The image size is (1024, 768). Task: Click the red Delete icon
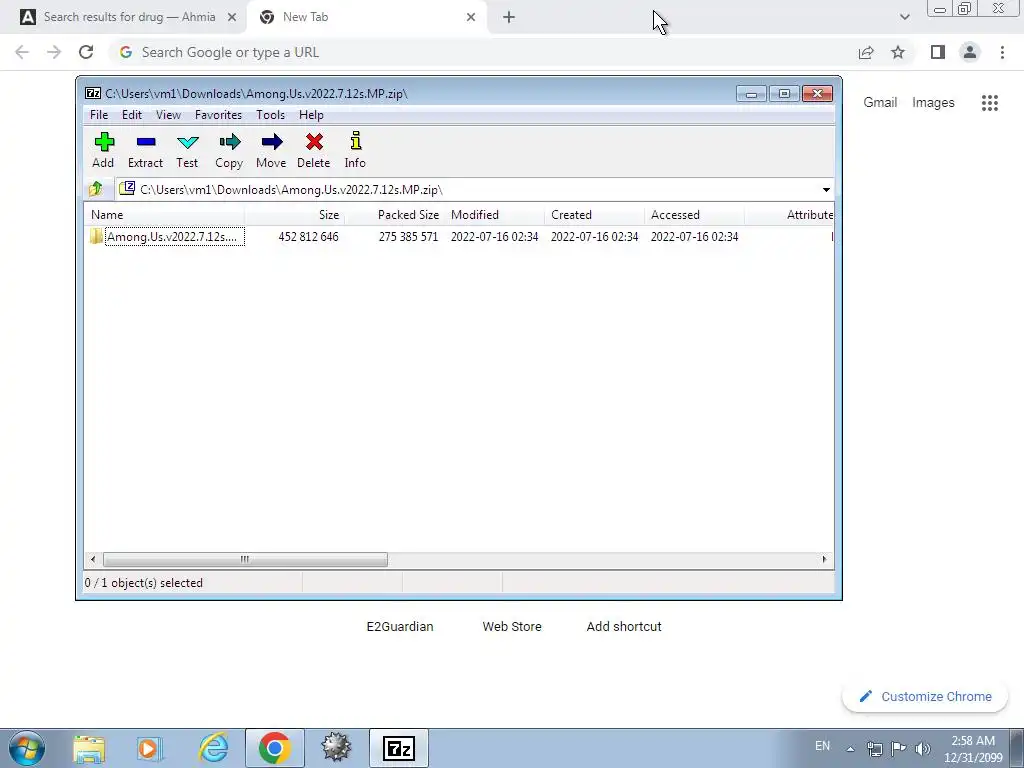point(313,150)
